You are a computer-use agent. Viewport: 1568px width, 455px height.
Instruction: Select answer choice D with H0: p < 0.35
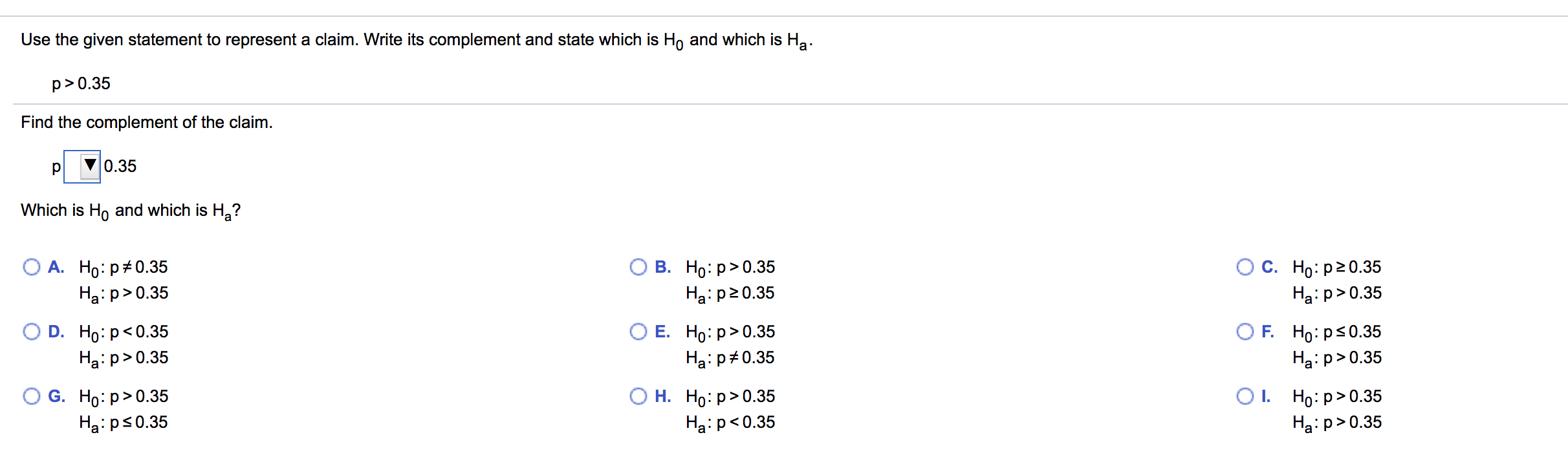31,331
